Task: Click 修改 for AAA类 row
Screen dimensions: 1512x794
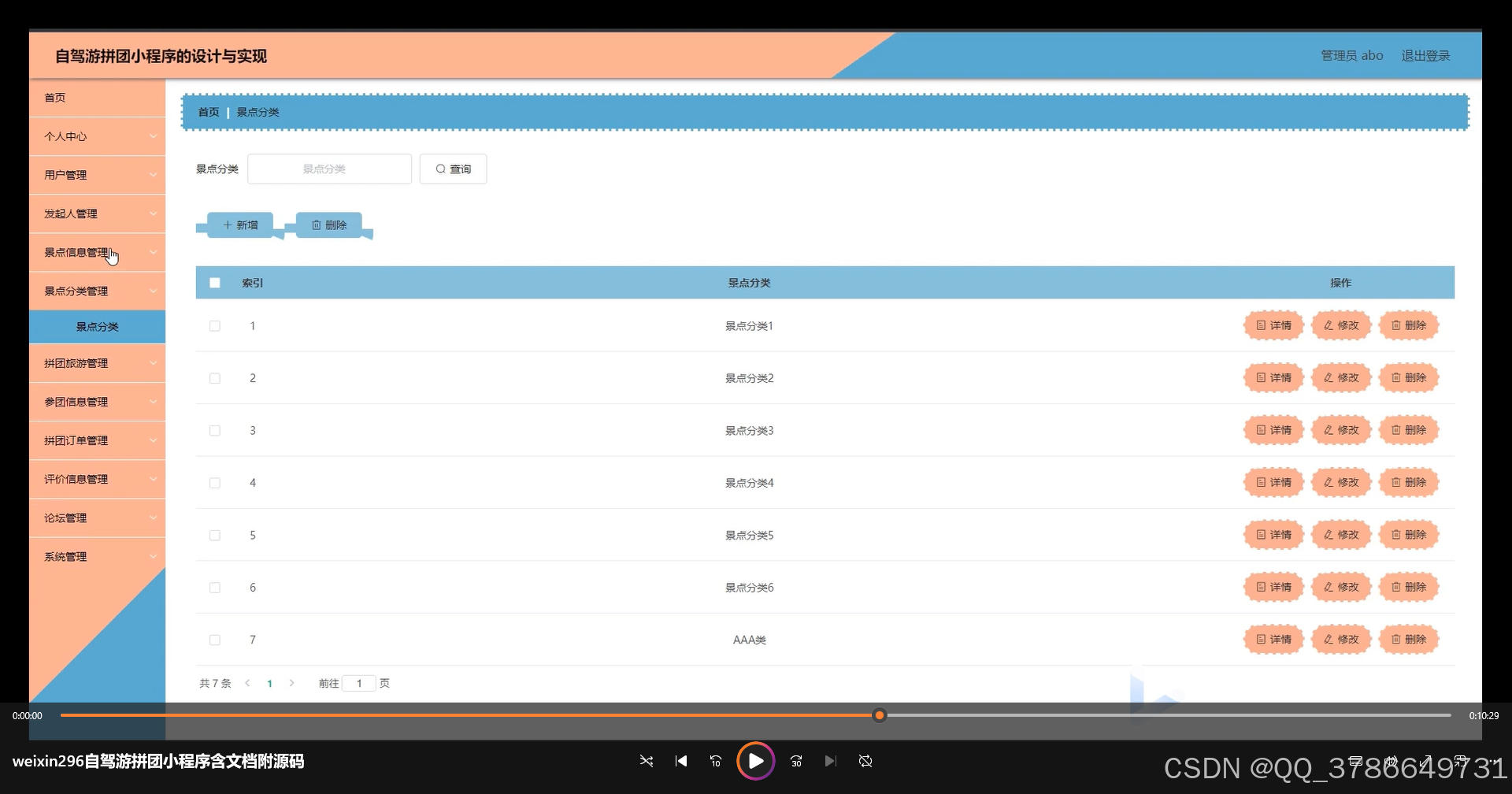Action: [x=1341, y=640]
